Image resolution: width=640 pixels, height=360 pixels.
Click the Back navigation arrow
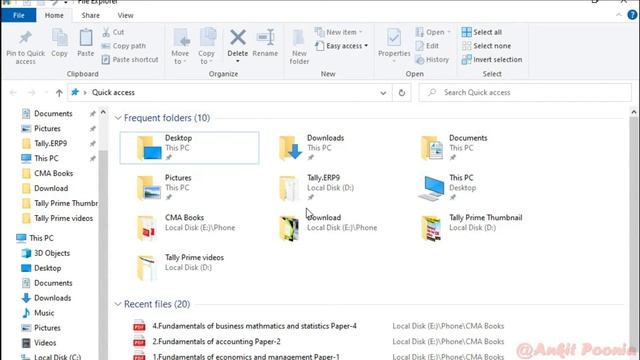13,93
